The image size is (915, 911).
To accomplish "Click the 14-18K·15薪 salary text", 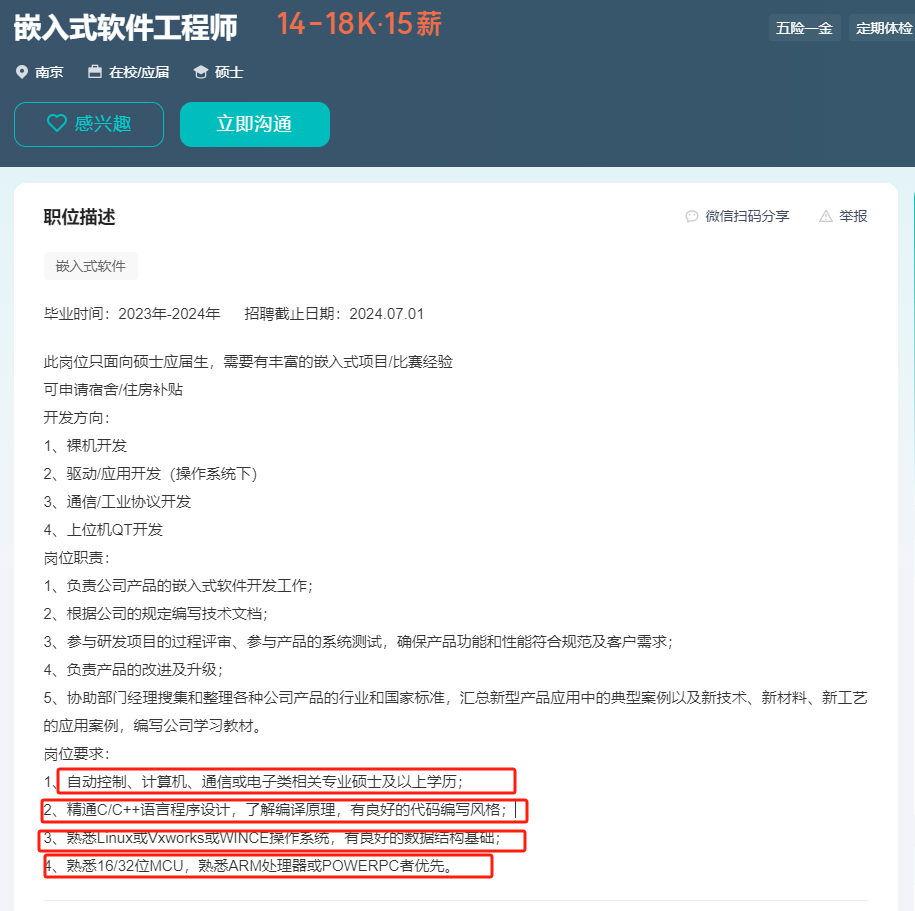I will click(359, 25).
